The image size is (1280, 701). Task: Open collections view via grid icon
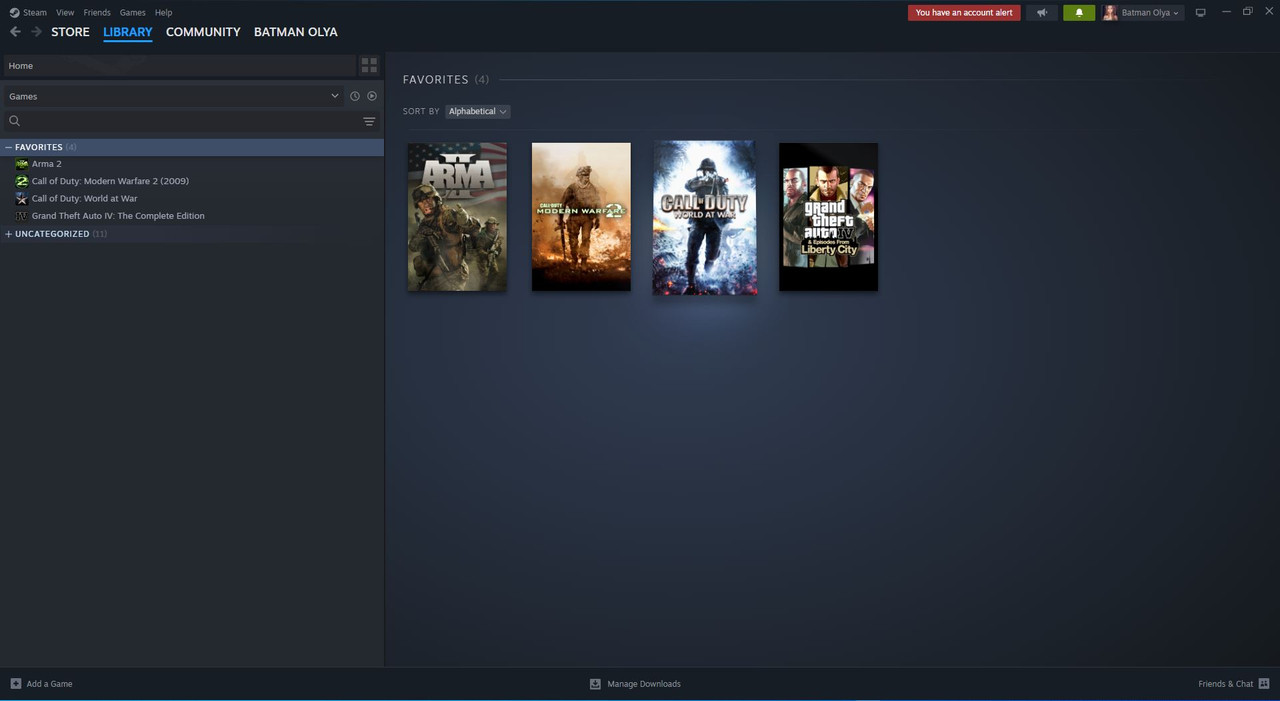[369, 66]
